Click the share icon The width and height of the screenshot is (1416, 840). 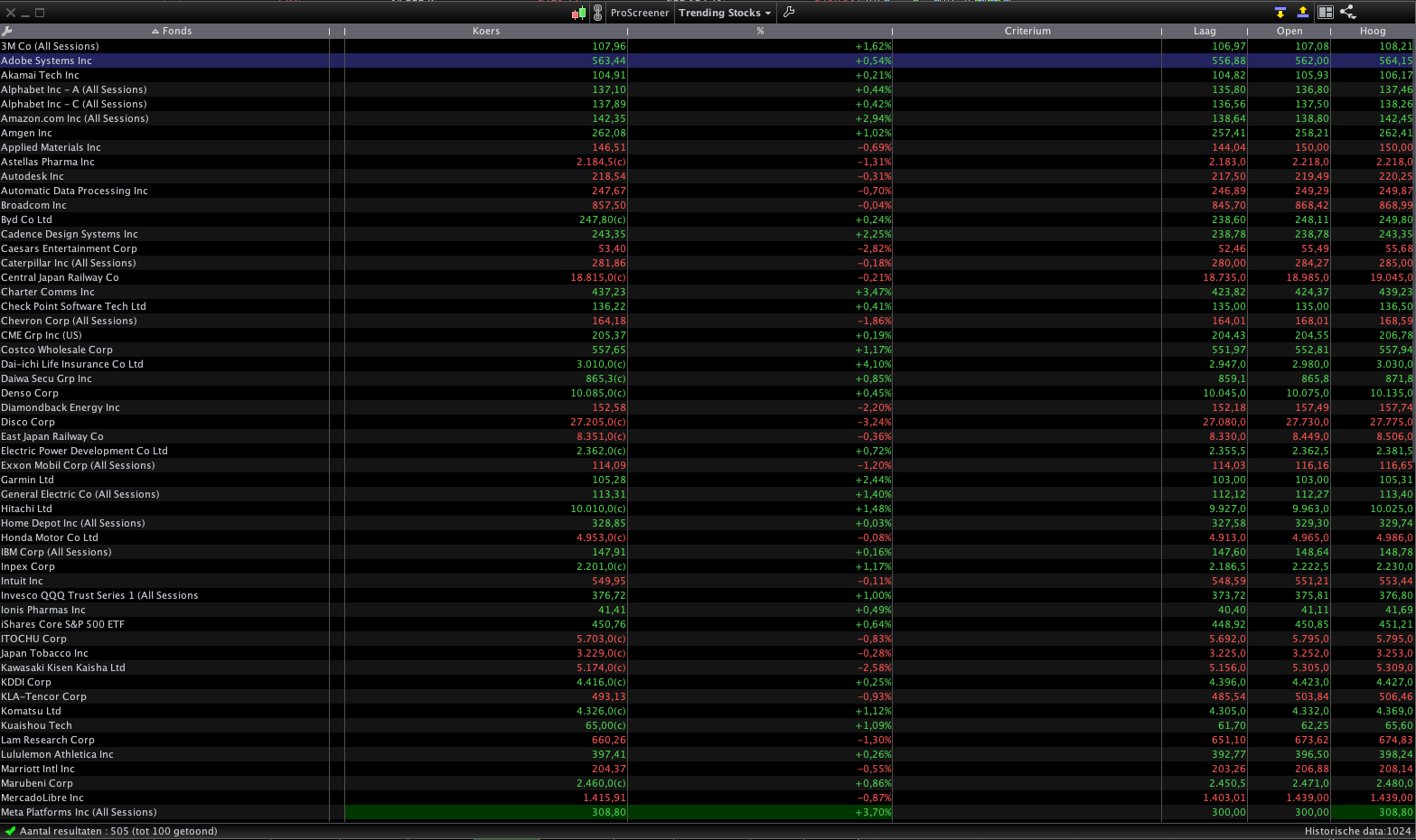pos(1347,12)
